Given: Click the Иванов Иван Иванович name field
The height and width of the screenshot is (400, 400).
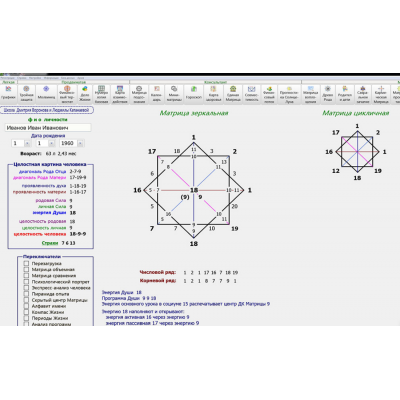Looking at the screenshot, I should pyautogui.click(x=48, y=128).
